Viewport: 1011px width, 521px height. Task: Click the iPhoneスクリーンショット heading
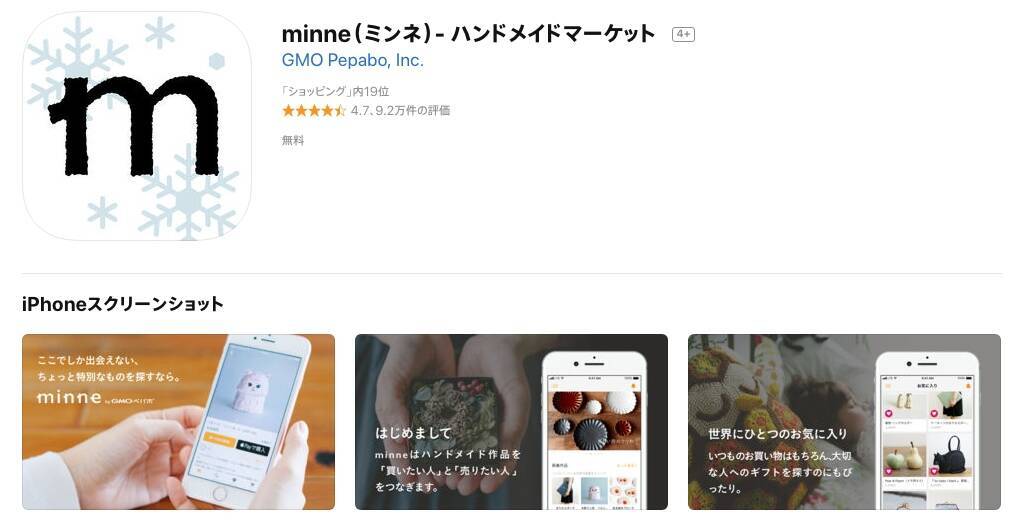tap(123, 304)
